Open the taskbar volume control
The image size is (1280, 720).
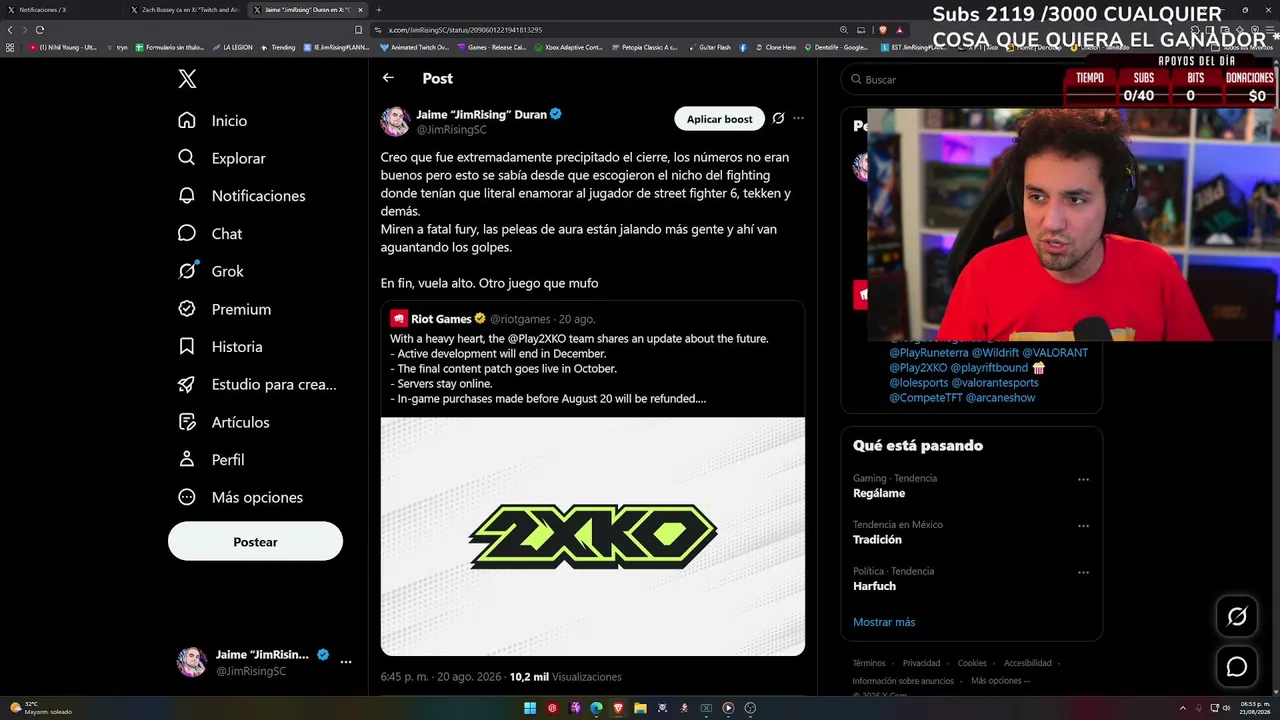[x=1226, y=708]
